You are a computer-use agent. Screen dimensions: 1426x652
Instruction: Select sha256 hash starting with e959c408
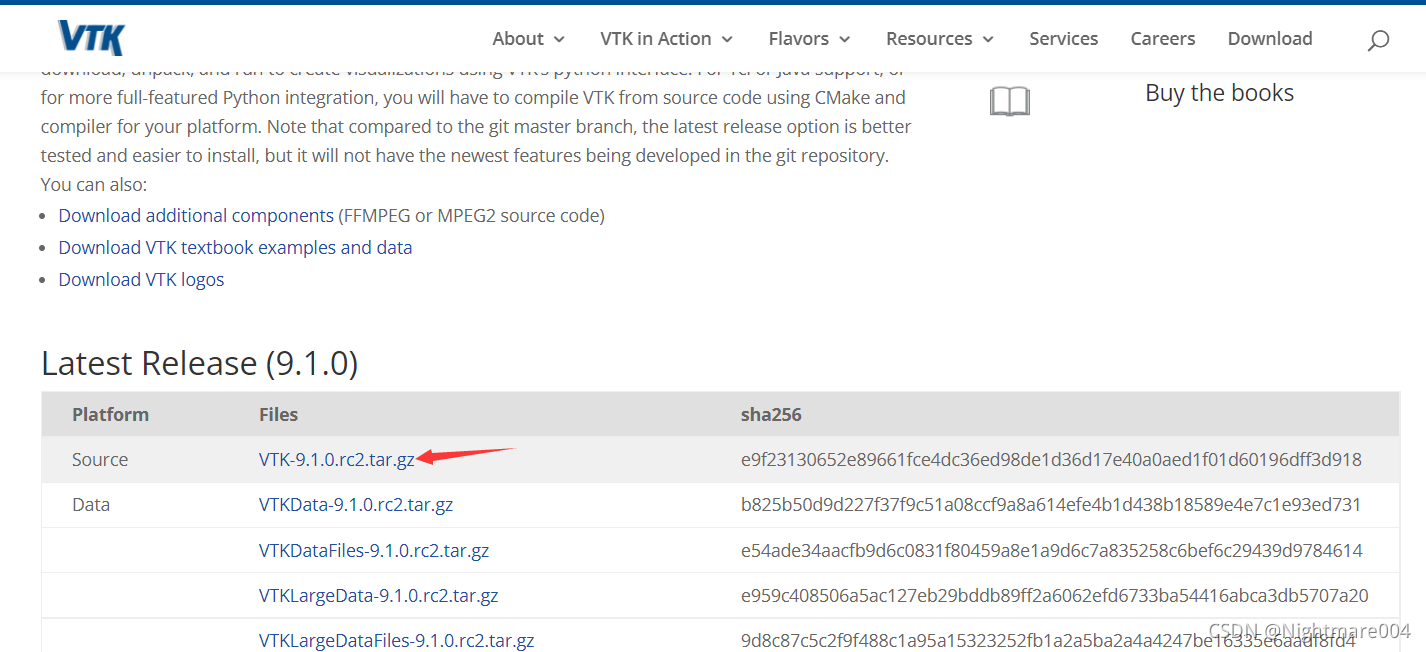click(x=1055, y=596)
